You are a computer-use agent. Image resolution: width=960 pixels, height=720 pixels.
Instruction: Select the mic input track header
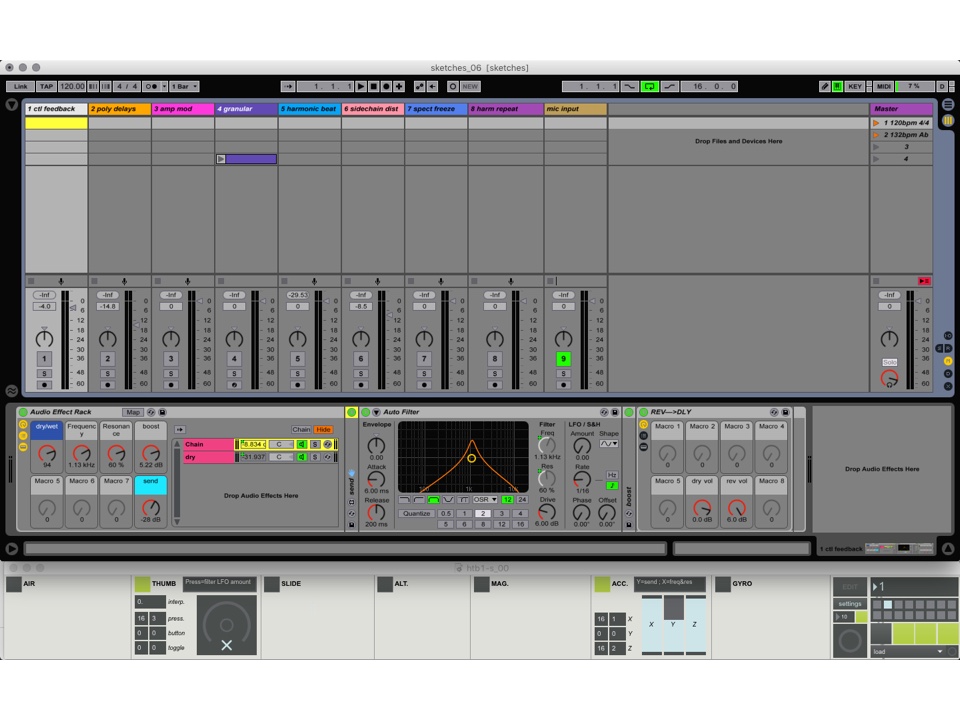576,109
